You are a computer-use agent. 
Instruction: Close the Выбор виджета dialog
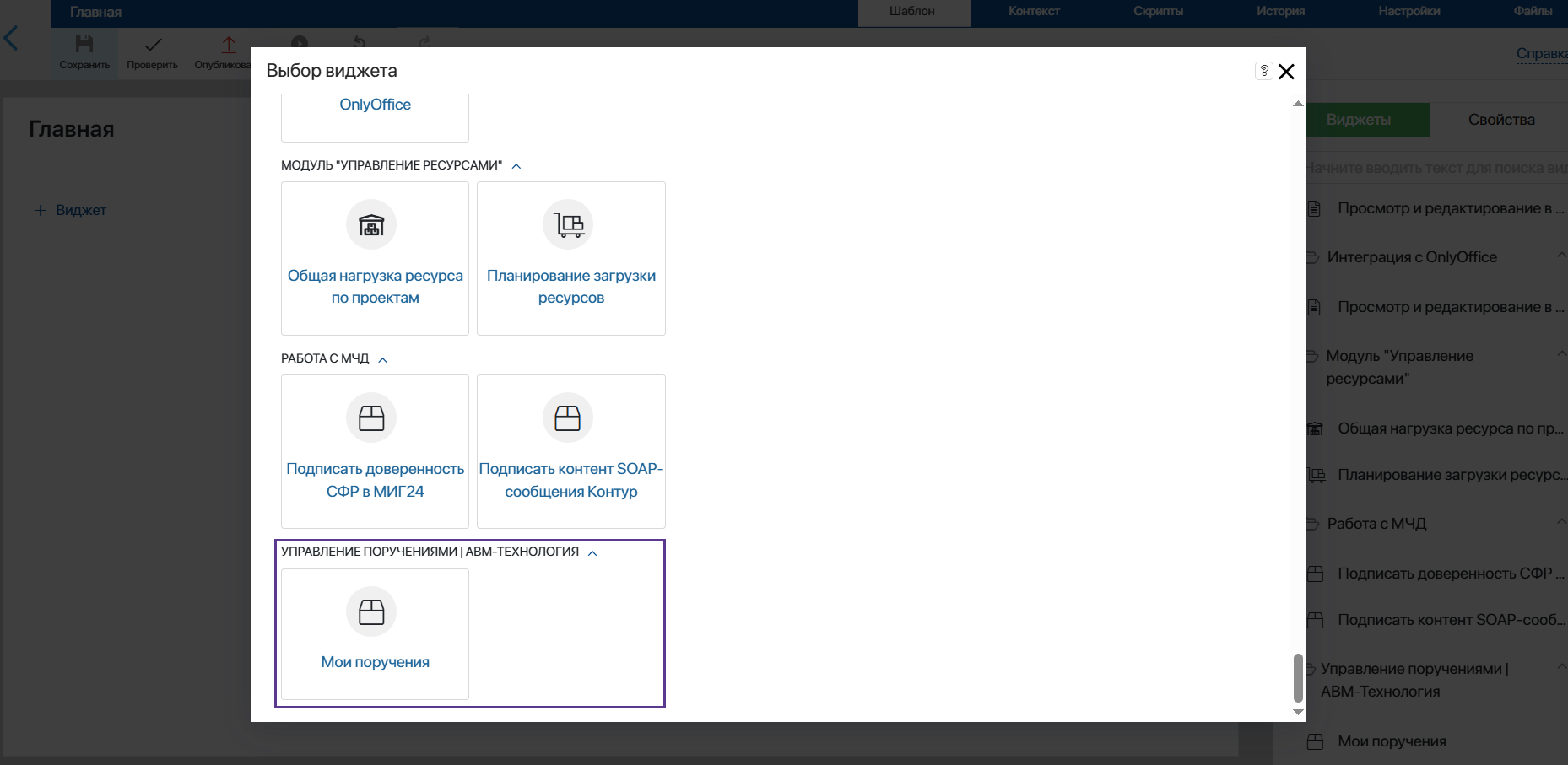(1286, 72)
